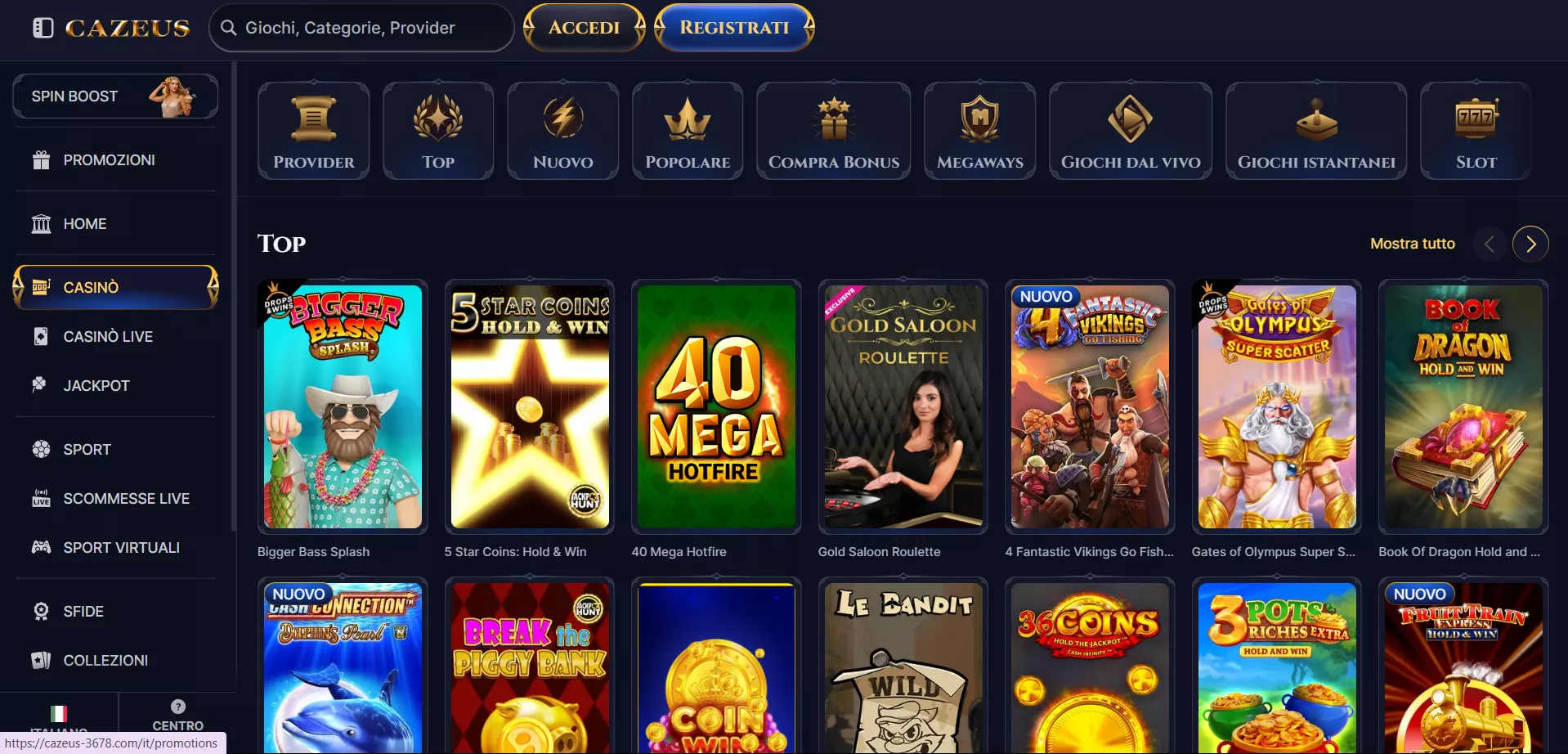Open the Mostra tutto link
The image size is (1568, 754).
1413,244
